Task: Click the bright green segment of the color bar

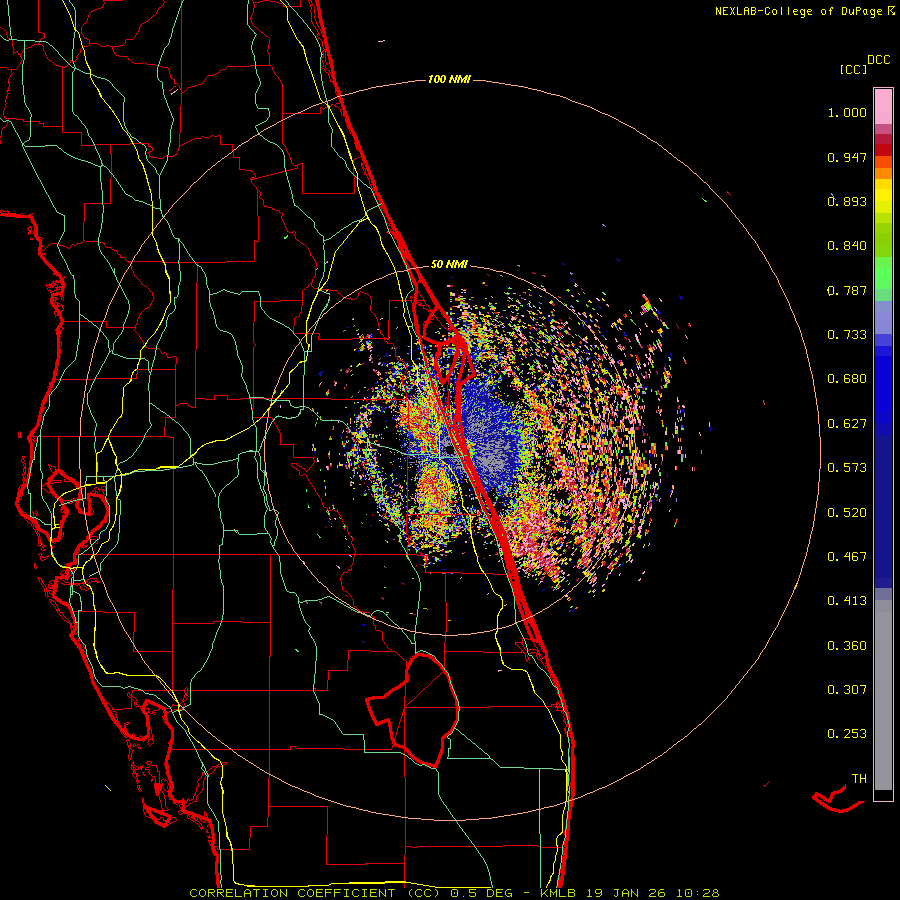Action: (883, 273)
